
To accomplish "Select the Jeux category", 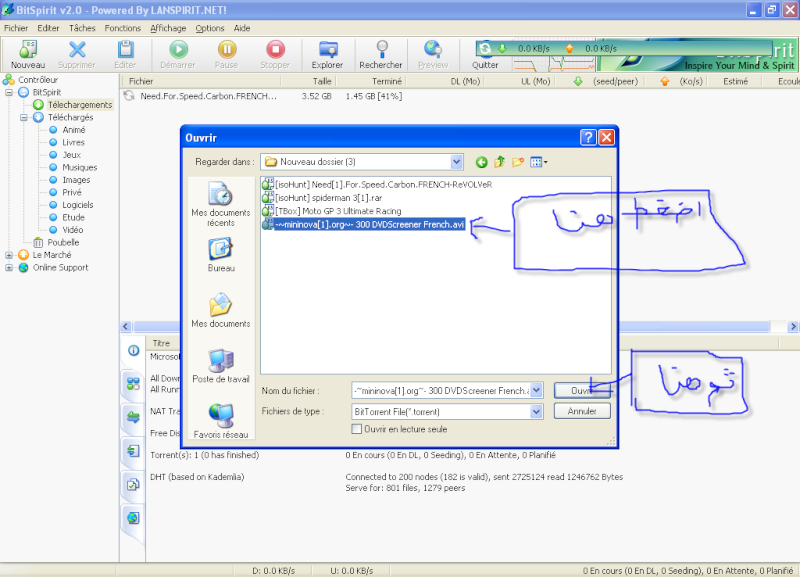I will tap(71, 155).
